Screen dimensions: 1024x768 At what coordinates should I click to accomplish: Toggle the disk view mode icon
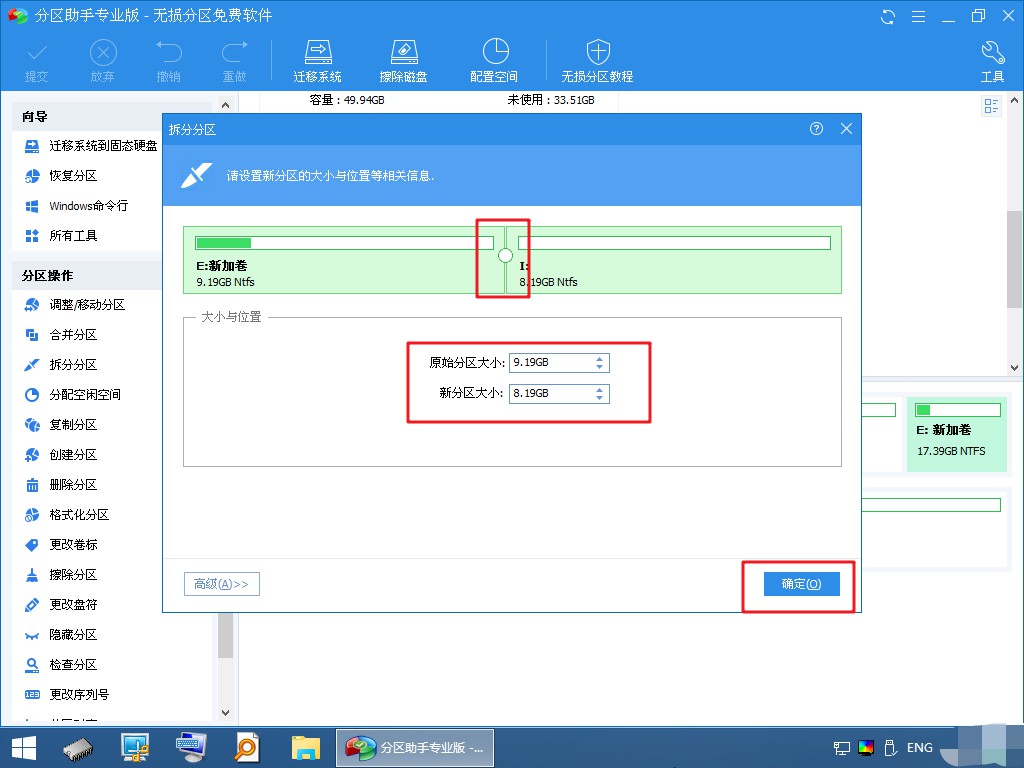tap(991, 106)
